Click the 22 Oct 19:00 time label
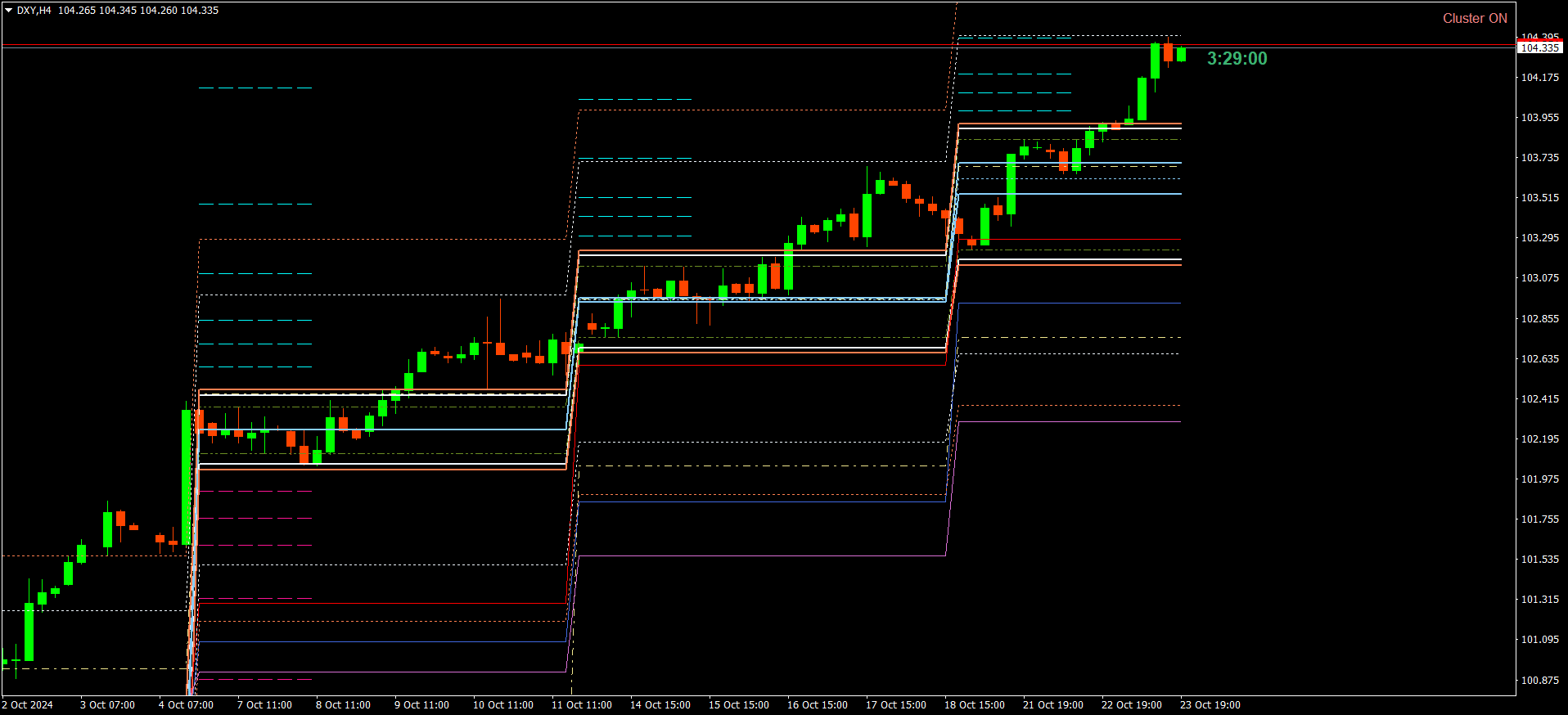Viewport: 1568px width, 715px height. (1132, 705)
